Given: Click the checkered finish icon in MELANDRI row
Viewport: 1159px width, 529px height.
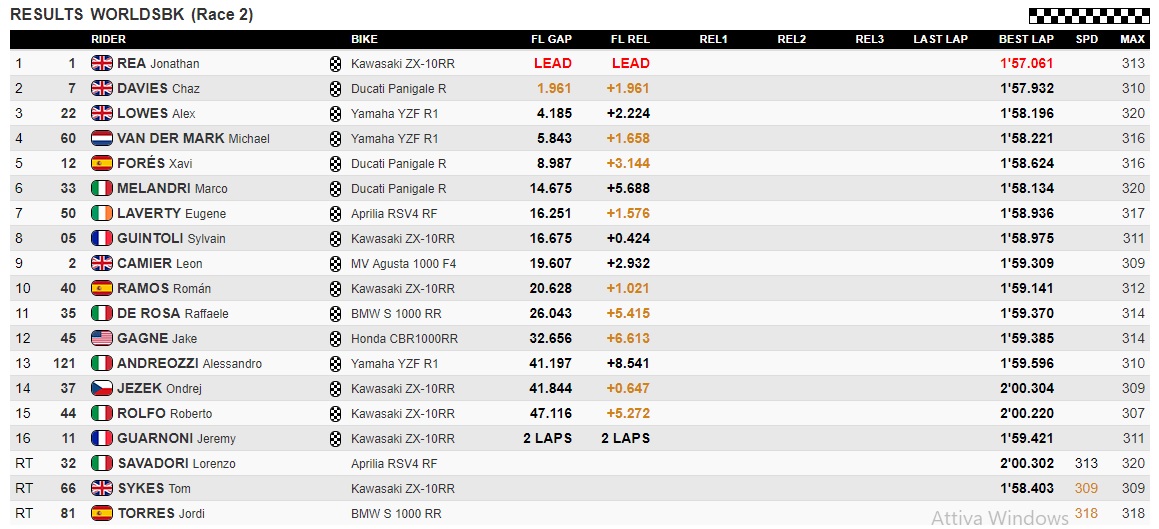Looking at the screenshot, I should point(335,188).
